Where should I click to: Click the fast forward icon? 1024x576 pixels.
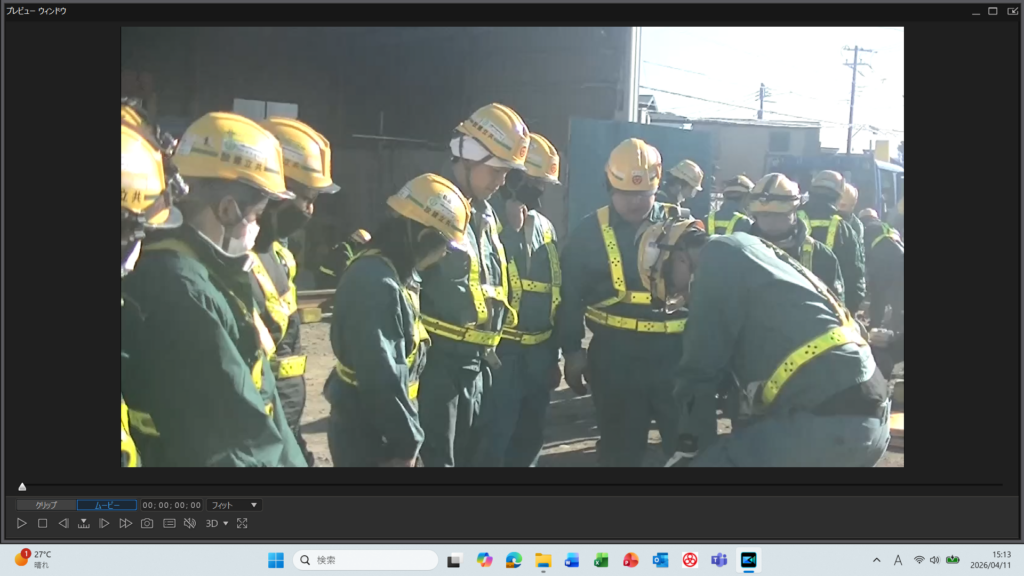[125, 523]
